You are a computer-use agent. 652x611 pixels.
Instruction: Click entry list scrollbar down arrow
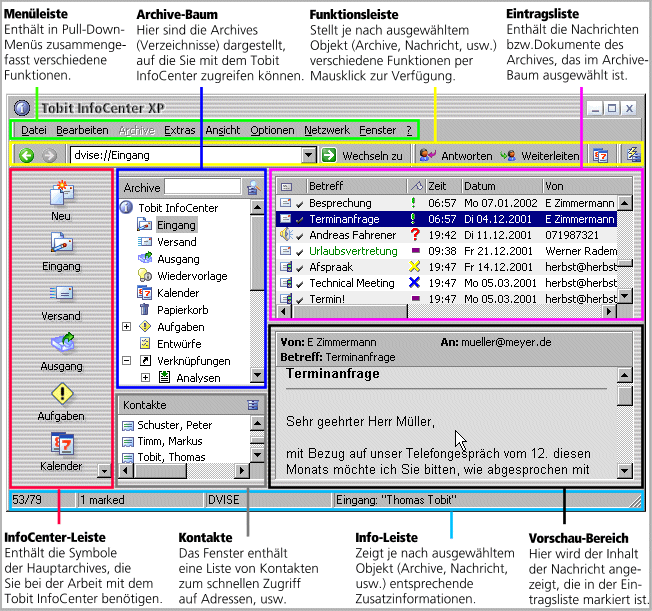[625, 296]
